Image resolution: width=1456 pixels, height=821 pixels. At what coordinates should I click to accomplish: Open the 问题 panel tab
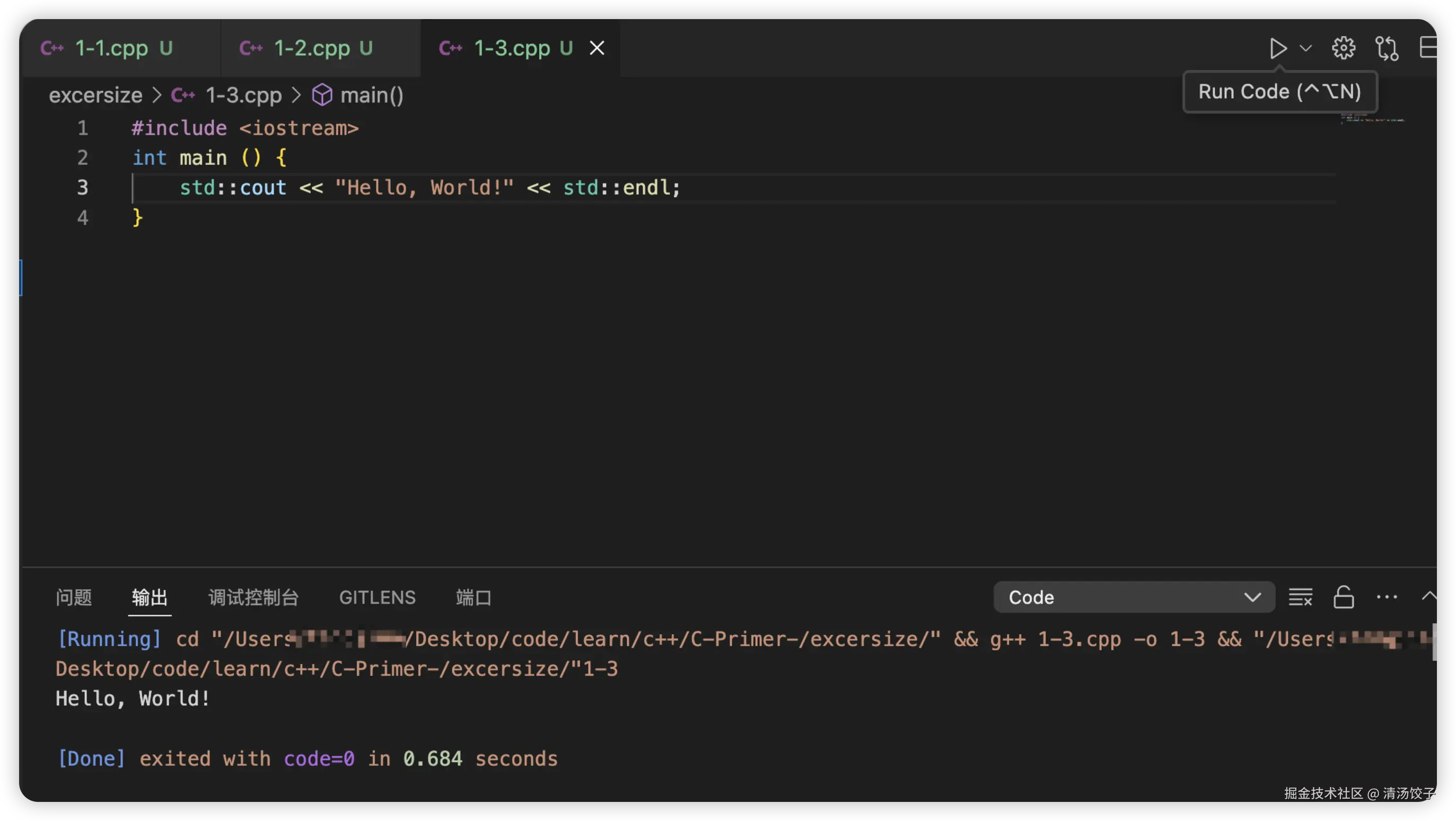click(x=74, y=597)
